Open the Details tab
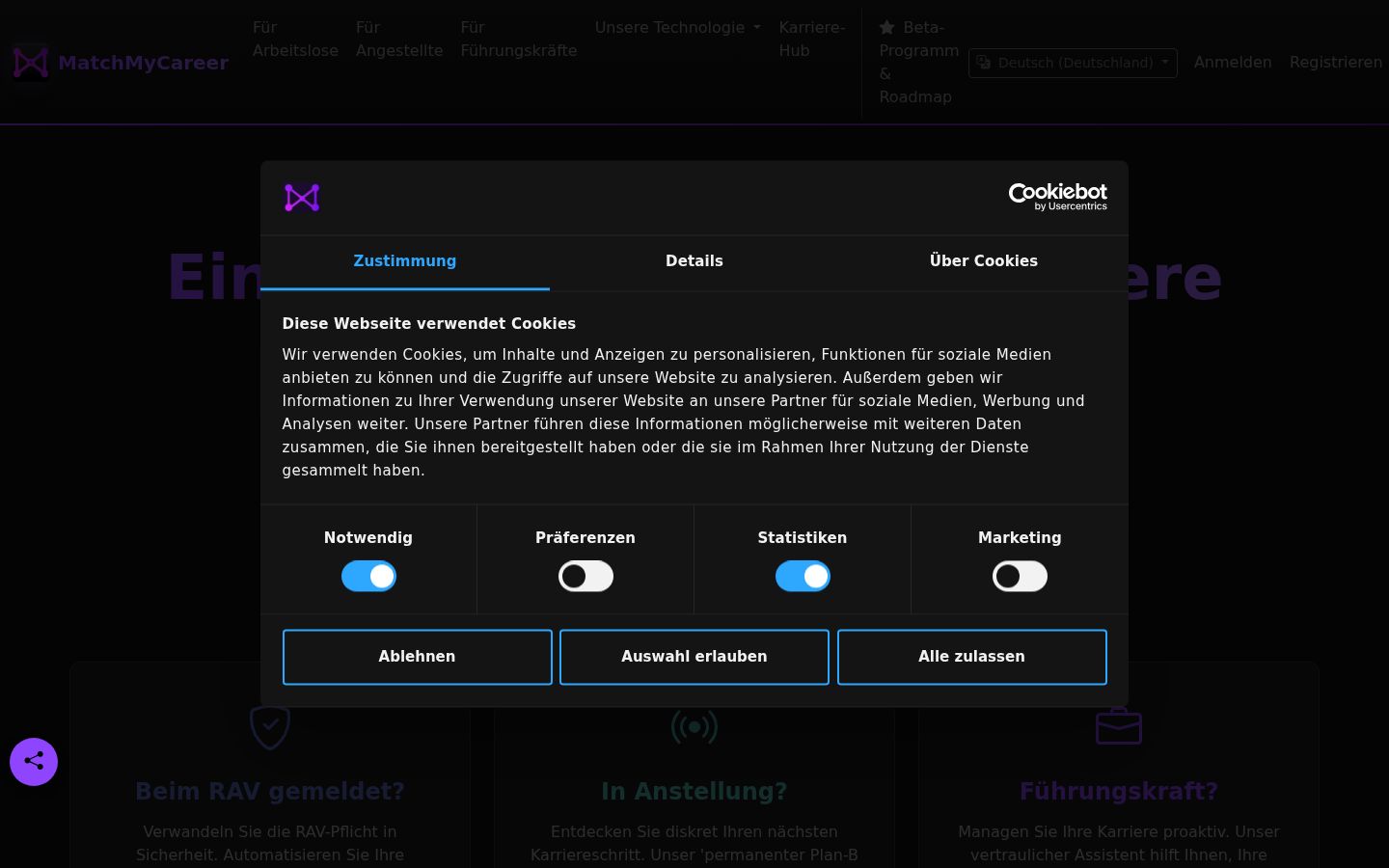Image resolution: width=1389 pixels, height=868 pixels. click(694, 261)
